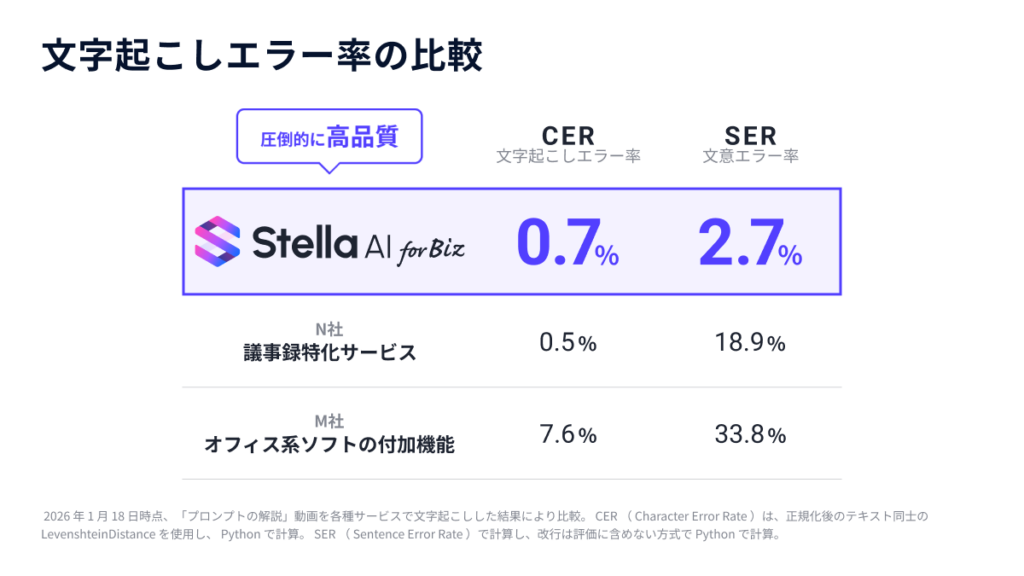Click the N社 company label

(329, 328)
